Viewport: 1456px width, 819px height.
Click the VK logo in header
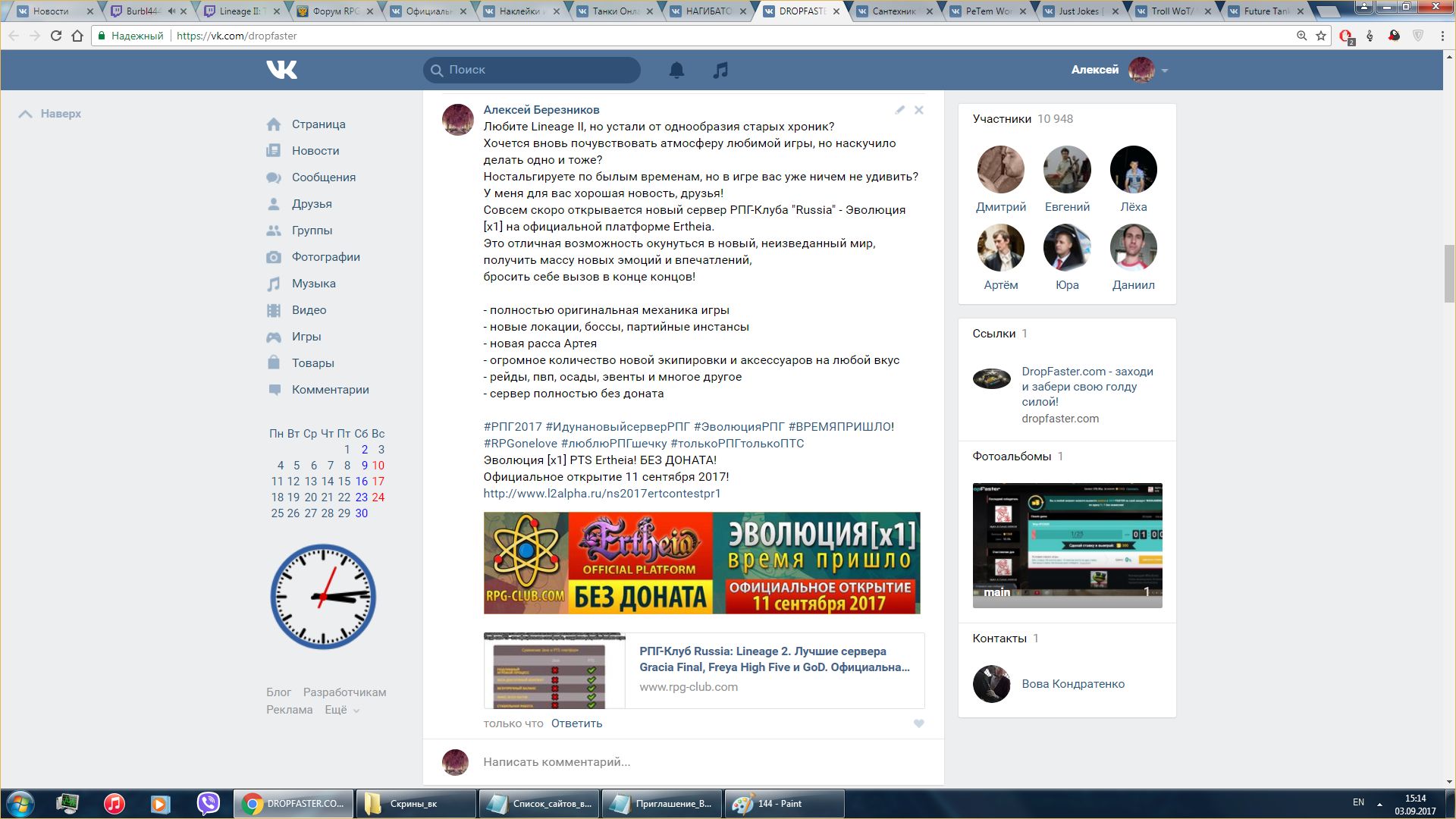281,70
